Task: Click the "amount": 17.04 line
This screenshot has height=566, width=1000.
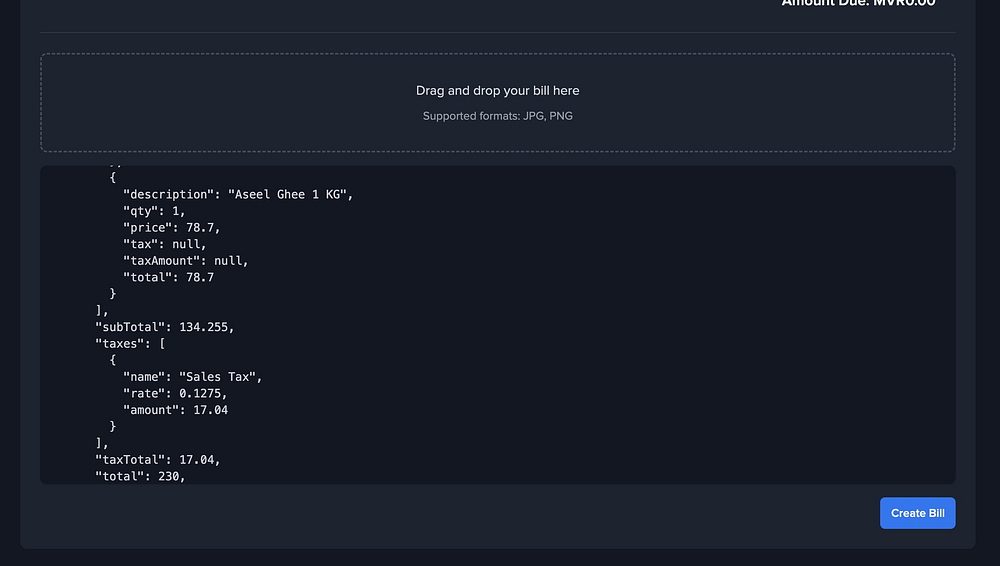Action: pyautogui.click(x=175, y=410)
